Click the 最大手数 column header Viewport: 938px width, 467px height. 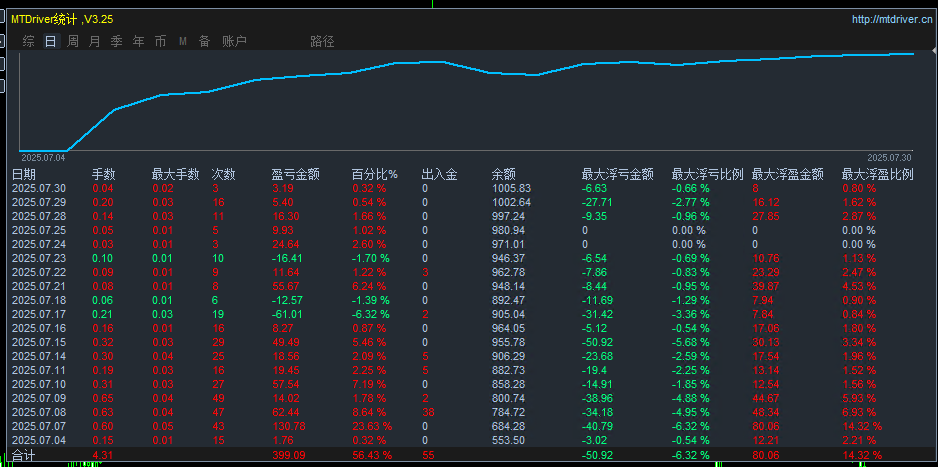point(175,175)
